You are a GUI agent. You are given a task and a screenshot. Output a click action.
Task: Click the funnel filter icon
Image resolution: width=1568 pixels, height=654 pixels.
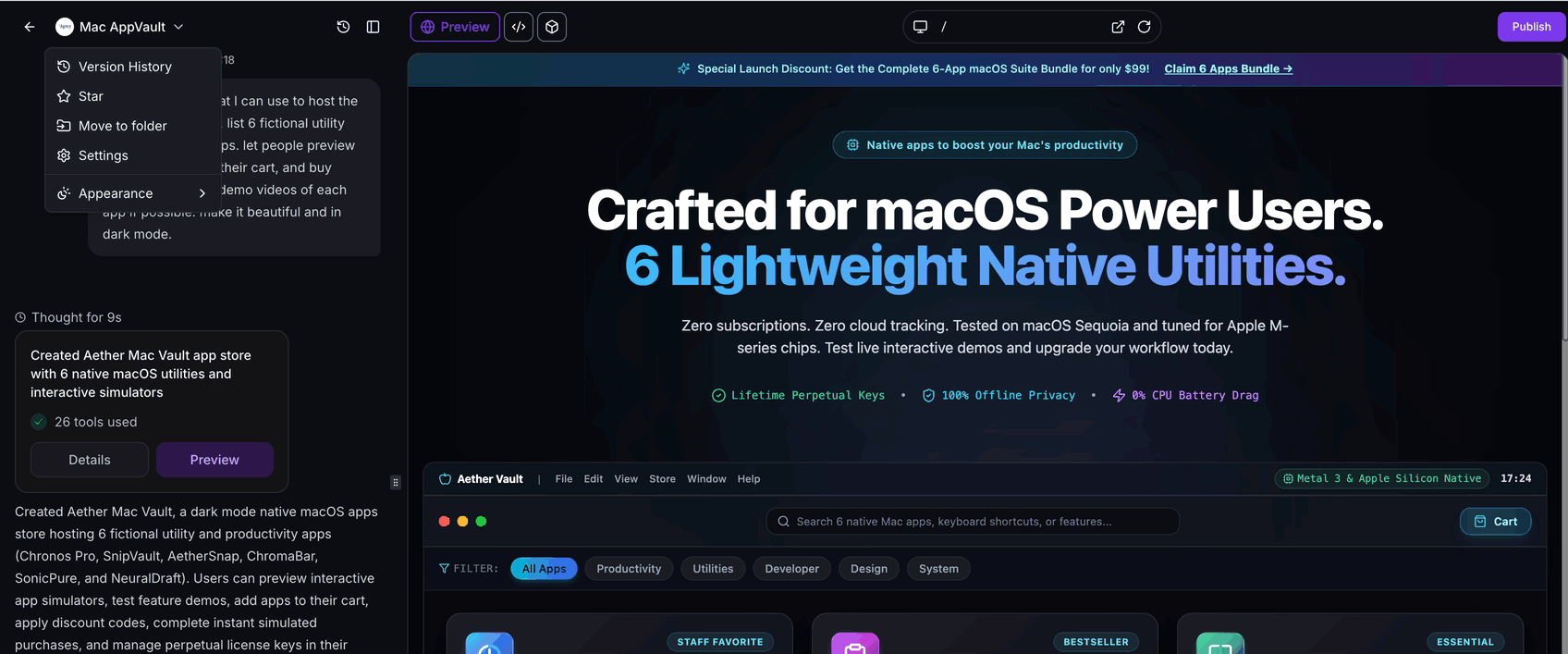point(444,569)
